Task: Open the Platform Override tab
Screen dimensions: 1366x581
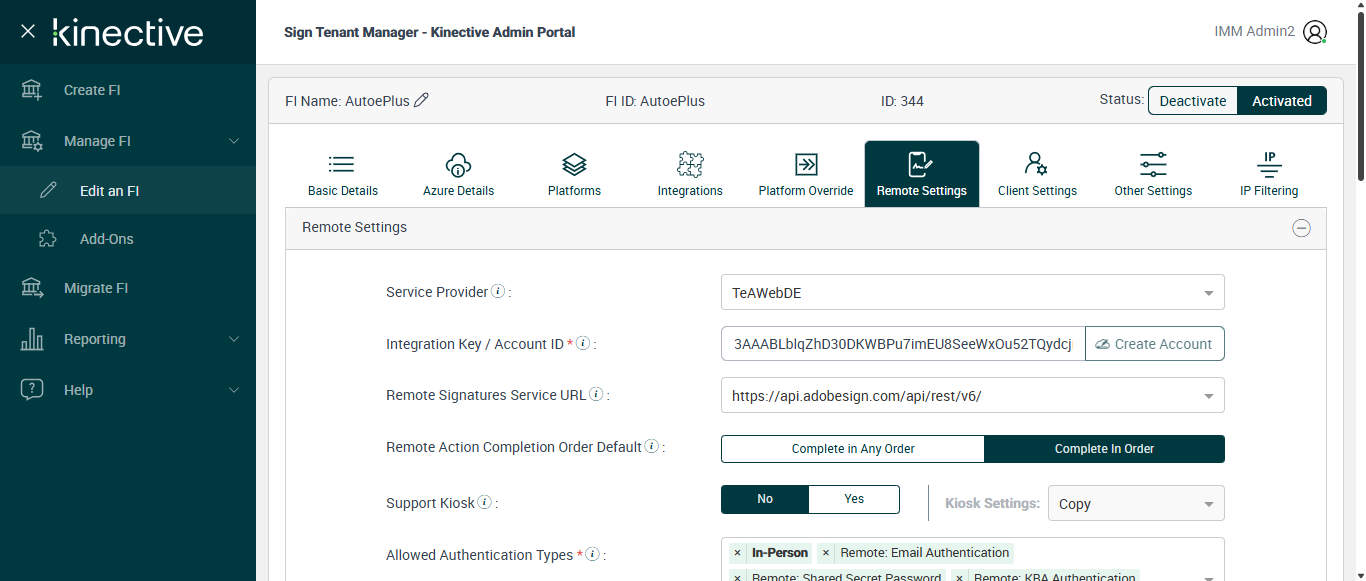Action: (806, 174)
